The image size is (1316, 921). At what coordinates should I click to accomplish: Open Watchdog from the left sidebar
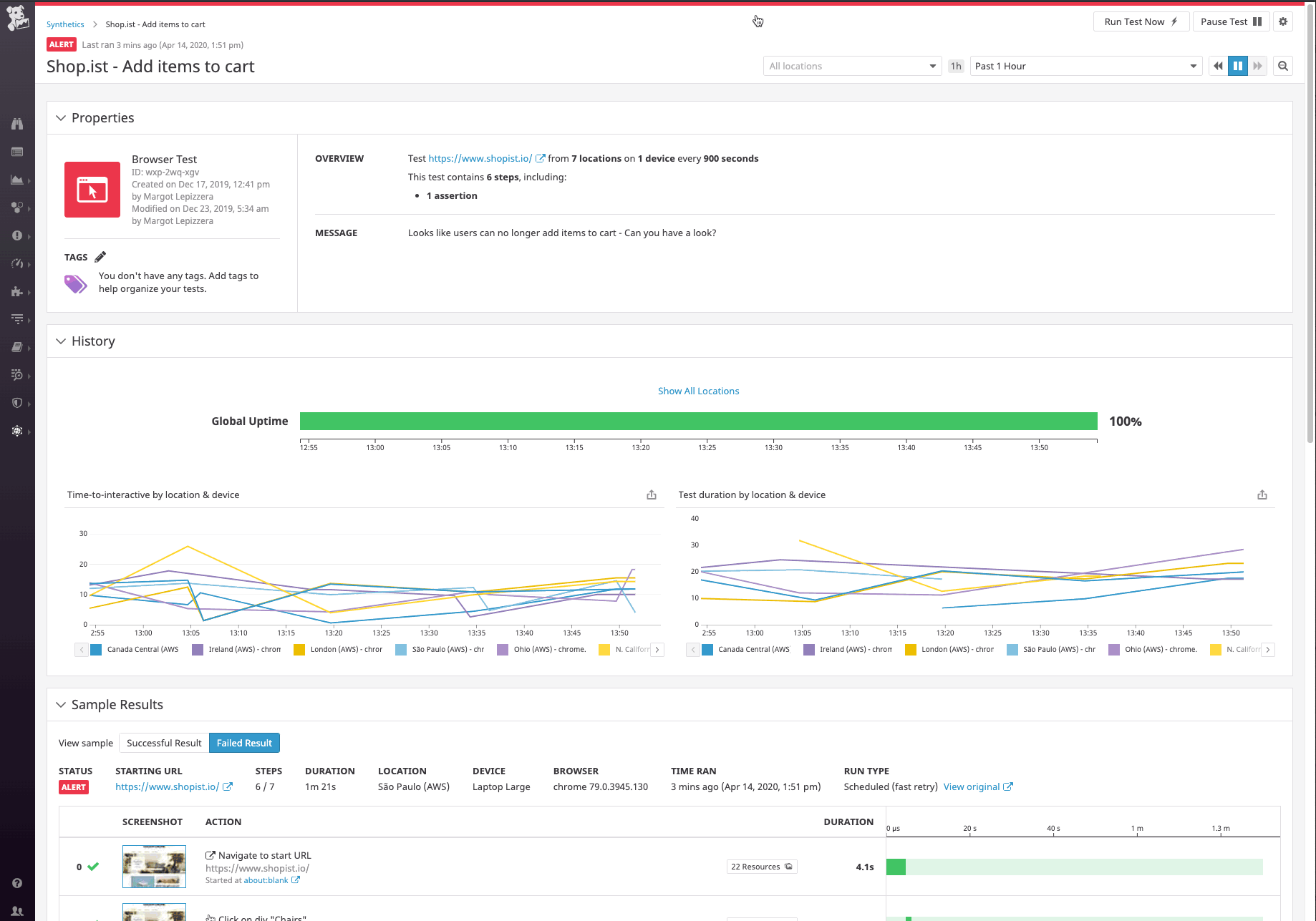pos(18,123)
